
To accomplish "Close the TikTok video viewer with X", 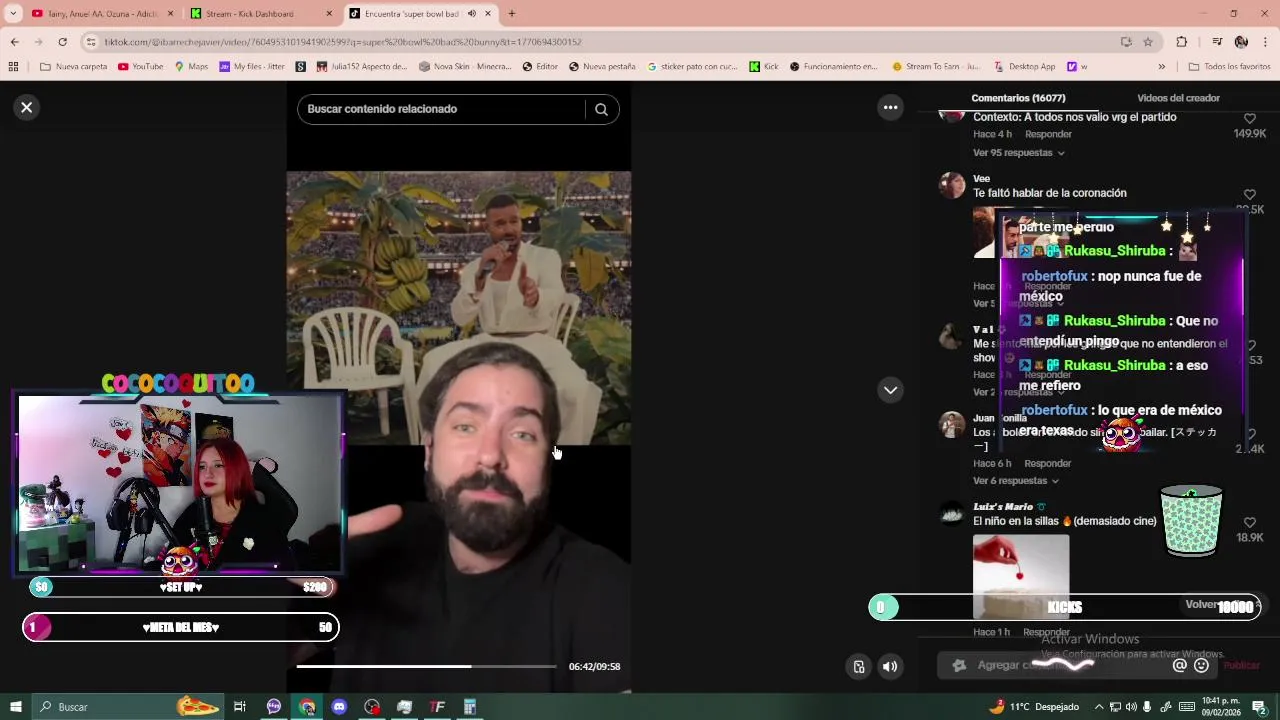I will 27,107.
